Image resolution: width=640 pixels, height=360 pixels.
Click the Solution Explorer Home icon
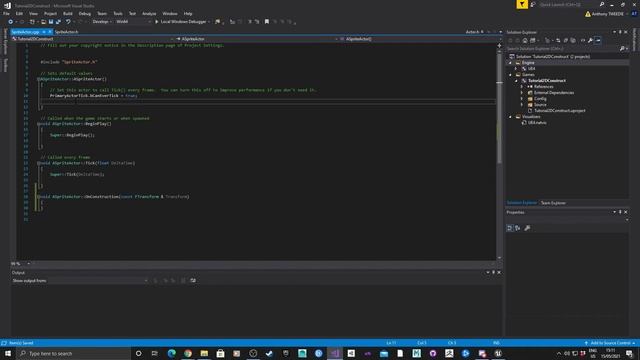pyautogui.click(x=525, y=40)
